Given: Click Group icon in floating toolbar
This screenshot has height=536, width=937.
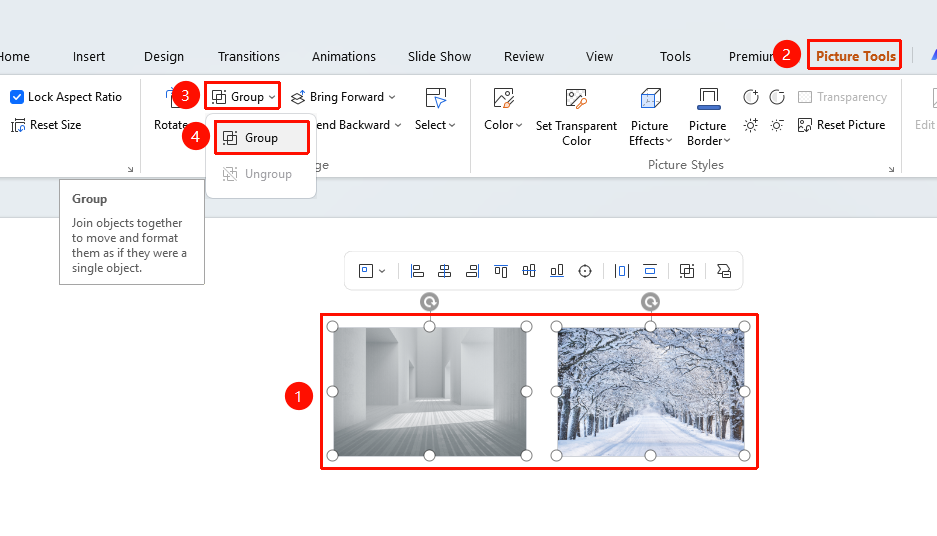Looking at the screenshot, I should pyautogui.click(x=687, y=271).
